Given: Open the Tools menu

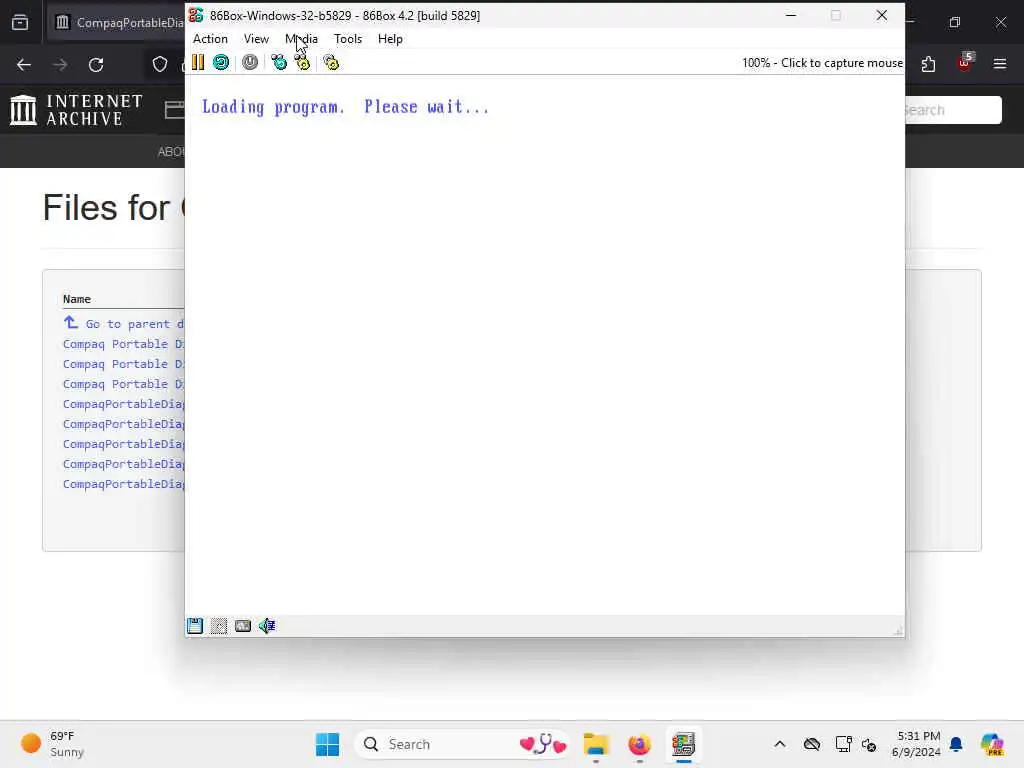Looking at the screenshot, I should point(347,39).
